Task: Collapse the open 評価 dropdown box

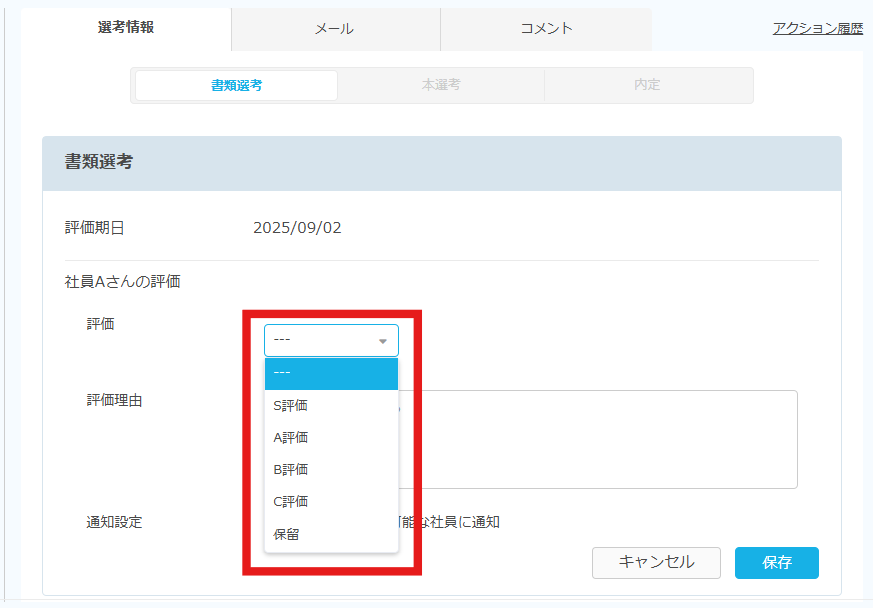Action: point(331,341)
